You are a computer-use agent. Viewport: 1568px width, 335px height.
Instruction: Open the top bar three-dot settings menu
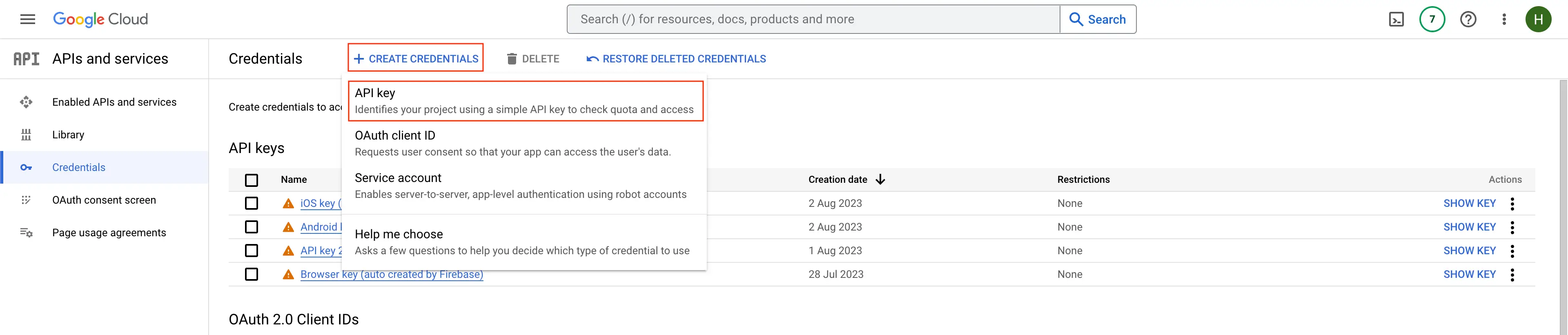pos(1504,20)
